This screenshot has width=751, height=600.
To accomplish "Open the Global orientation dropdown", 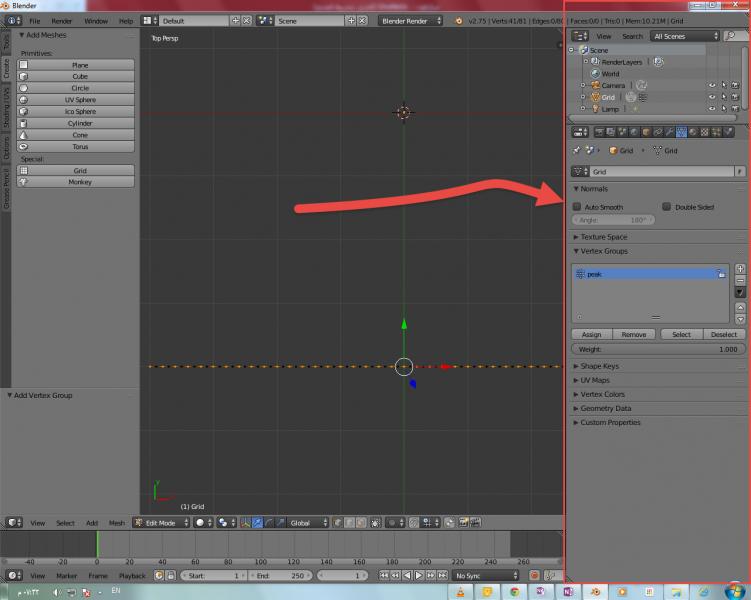I will click(x=308, y=522).
